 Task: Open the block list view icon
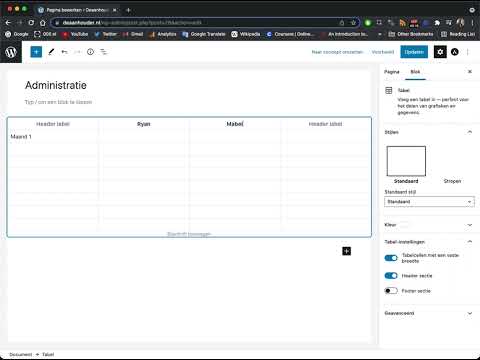[104, 52]
